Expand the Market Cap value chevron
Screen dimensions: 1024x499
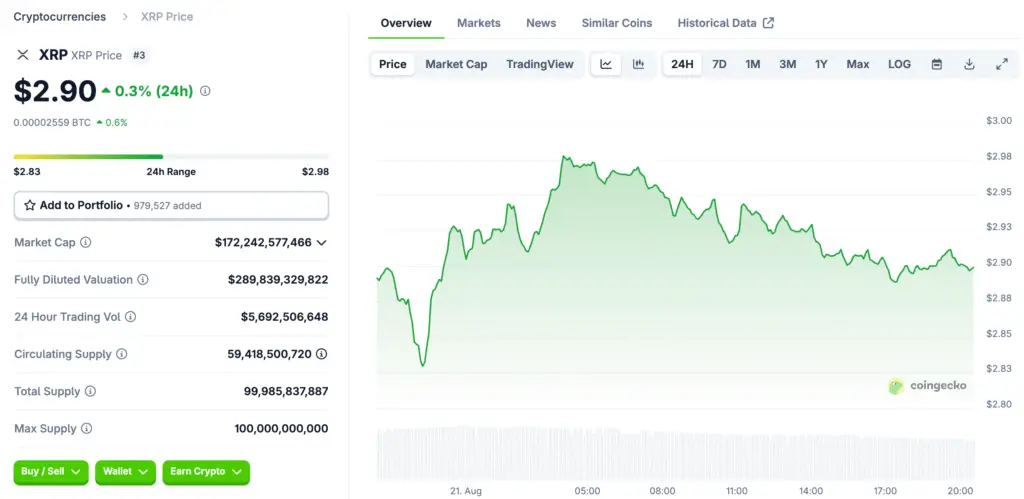coord(321,243)
